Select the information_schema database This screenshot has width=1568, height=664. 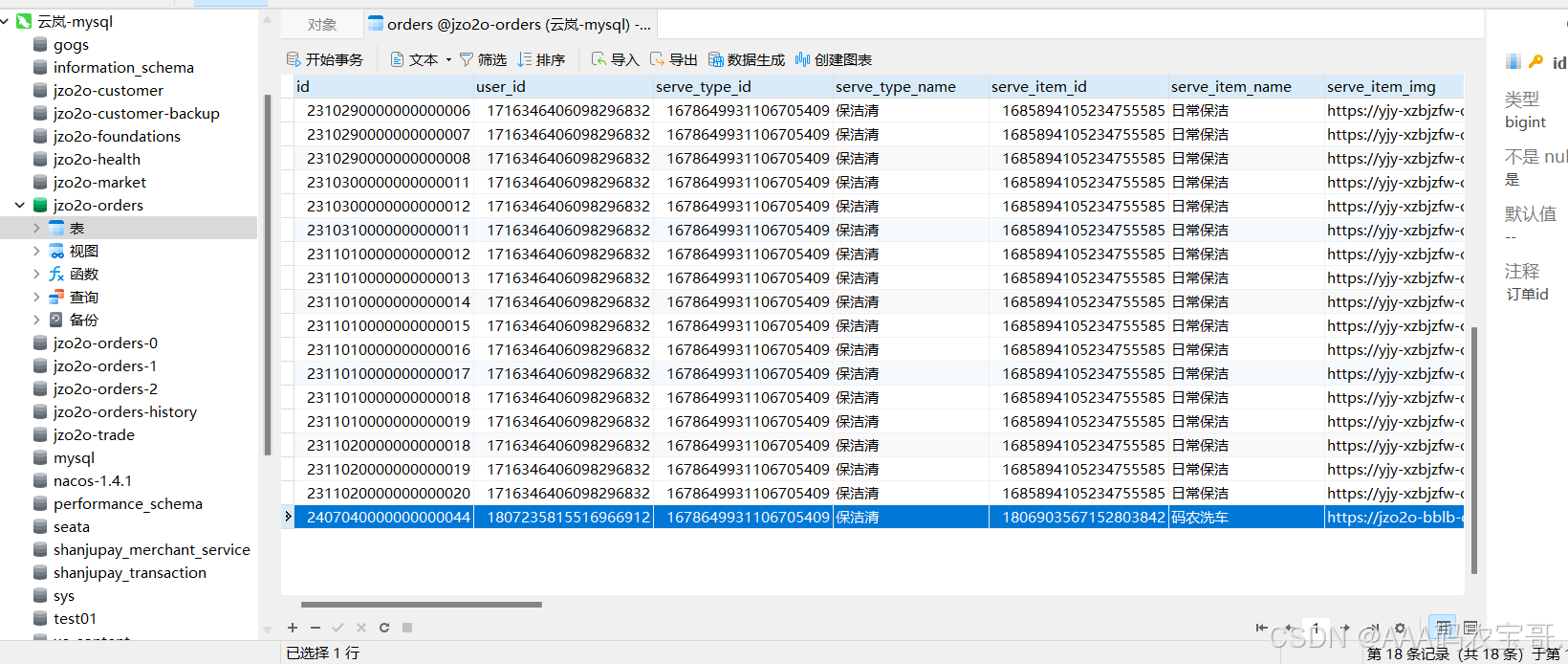tap(114, 67)
